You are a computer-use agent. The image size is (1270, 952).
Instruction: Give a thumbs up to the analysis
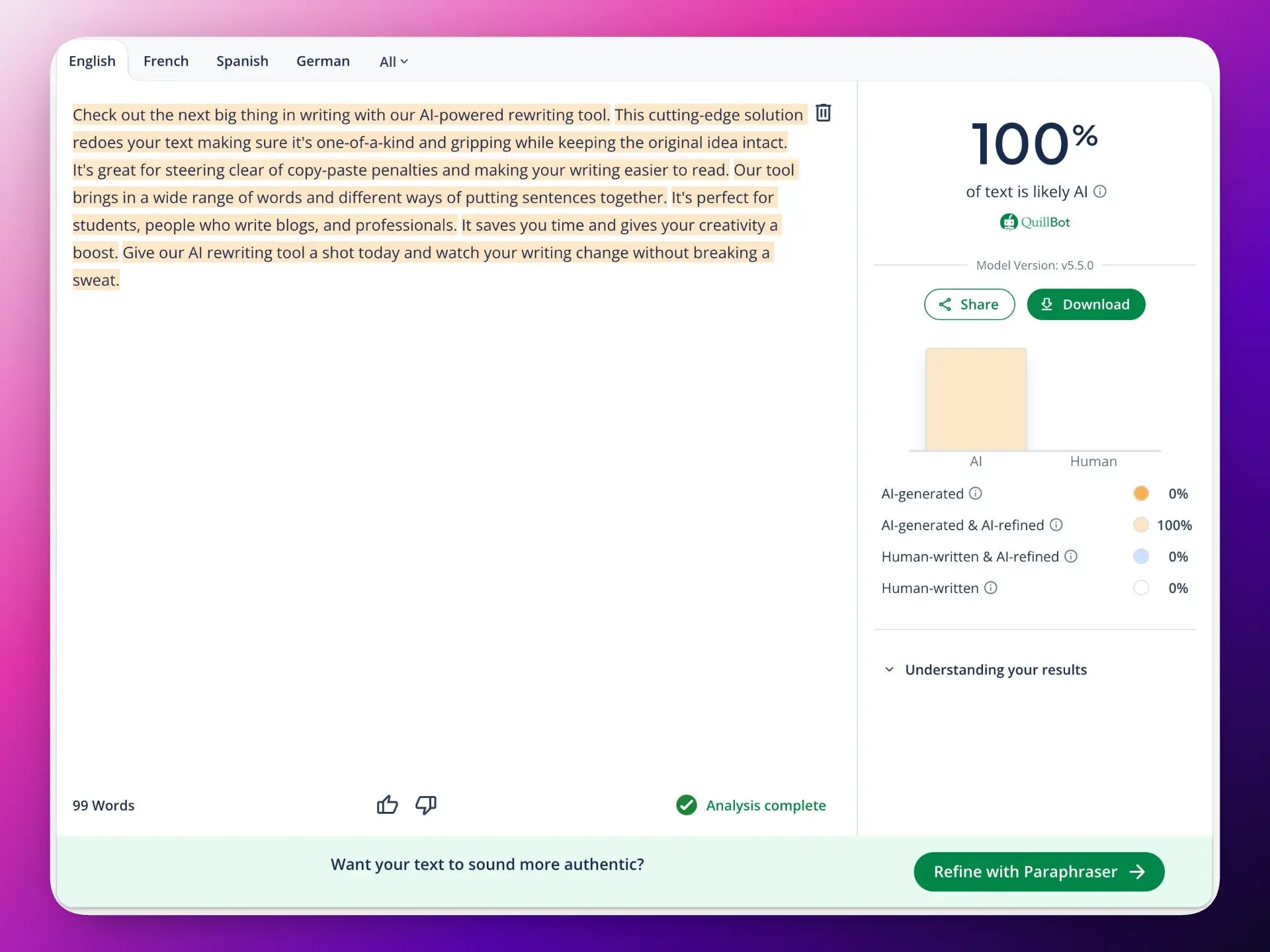[387, 805]
